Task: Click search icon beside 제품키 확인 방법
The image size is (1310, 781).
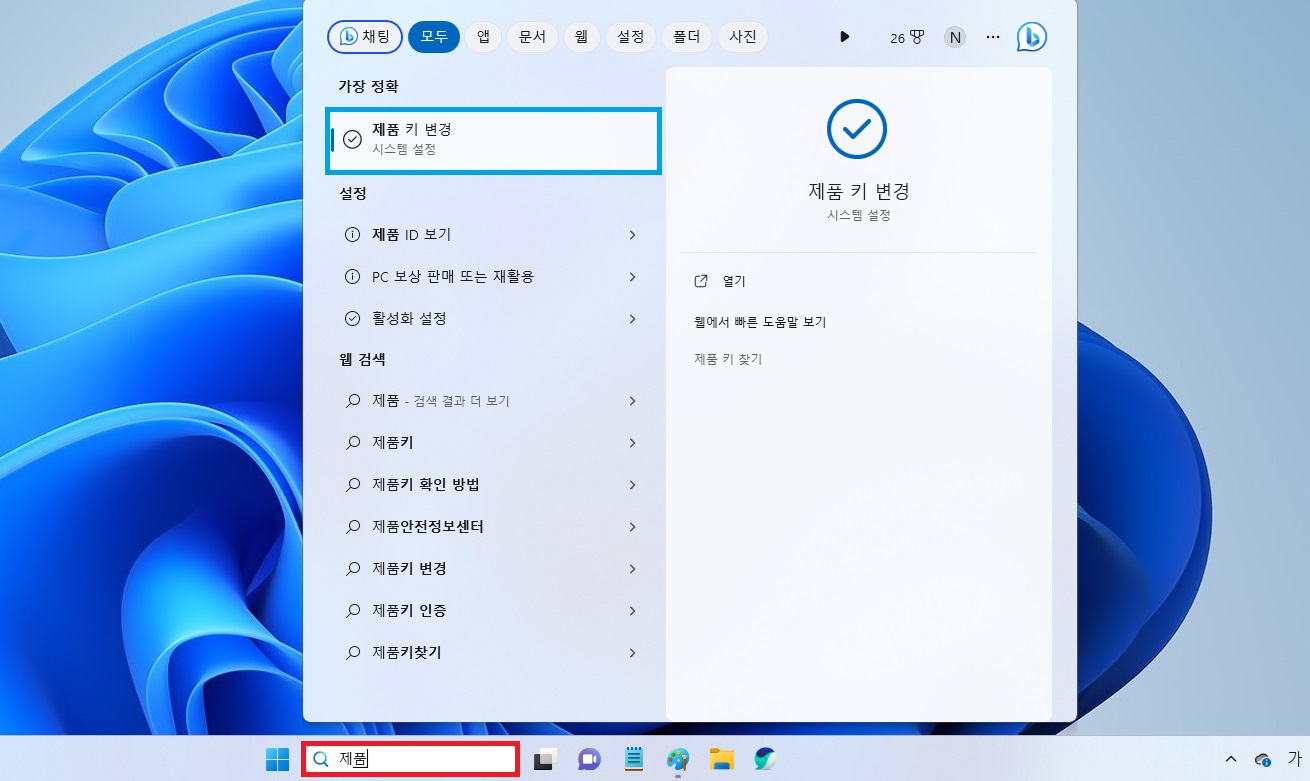Action: [x=352, y=485]
